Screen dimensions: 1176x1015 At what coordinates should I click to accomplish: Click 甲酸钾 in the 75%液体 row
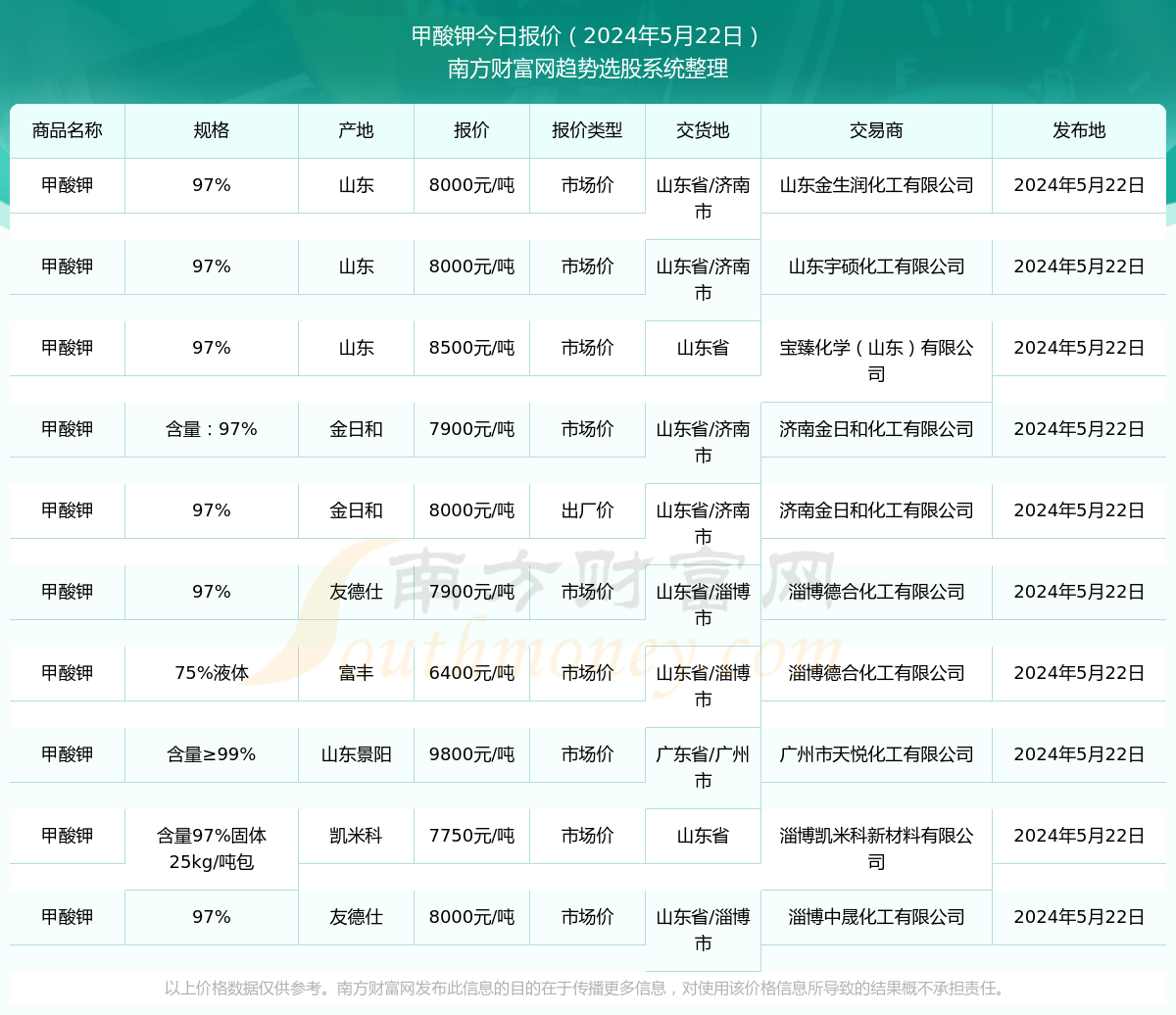68,673
